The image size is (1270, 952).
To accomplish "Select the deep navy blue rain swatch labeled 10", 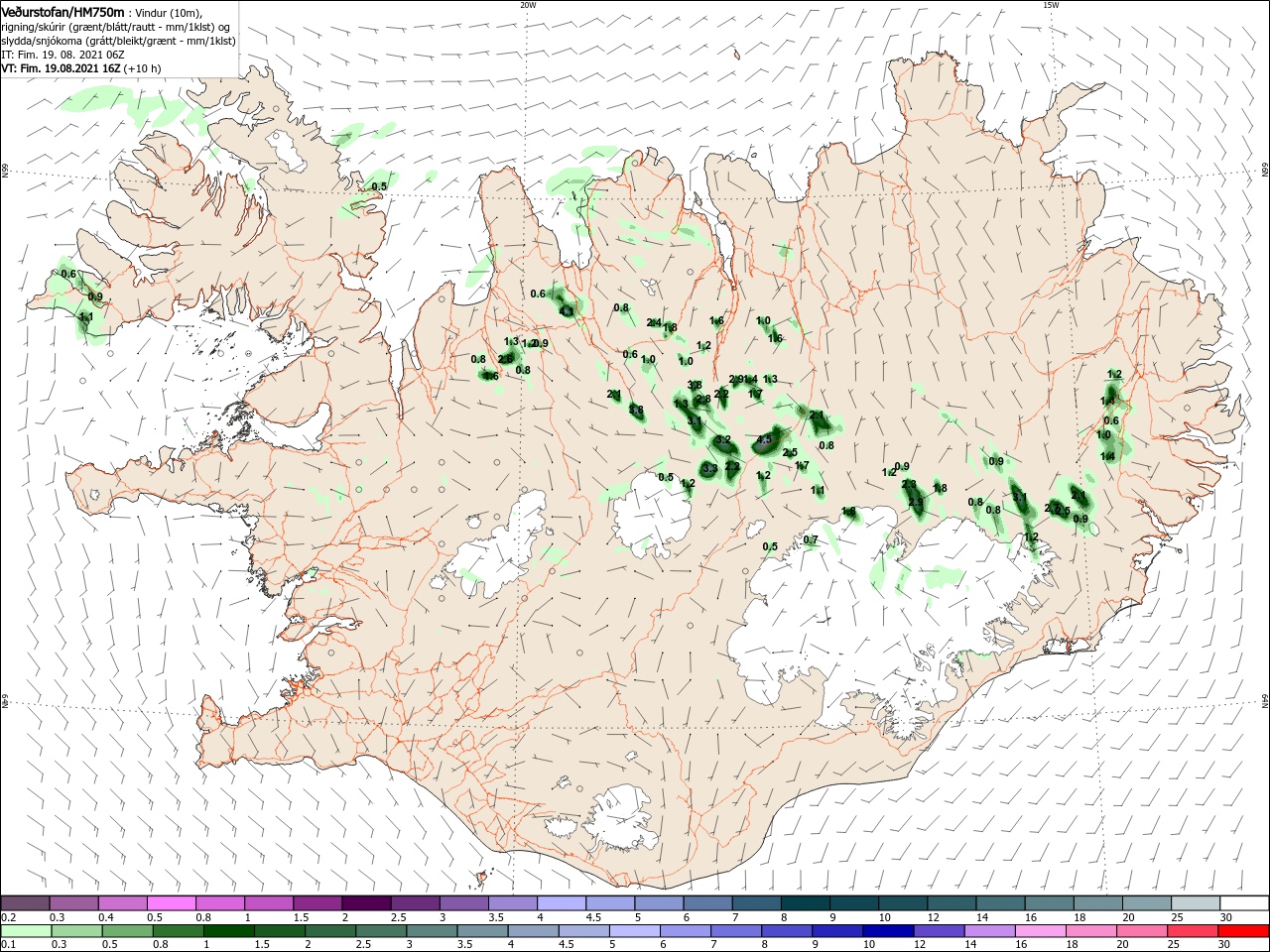I will click(x=889, y=931).
